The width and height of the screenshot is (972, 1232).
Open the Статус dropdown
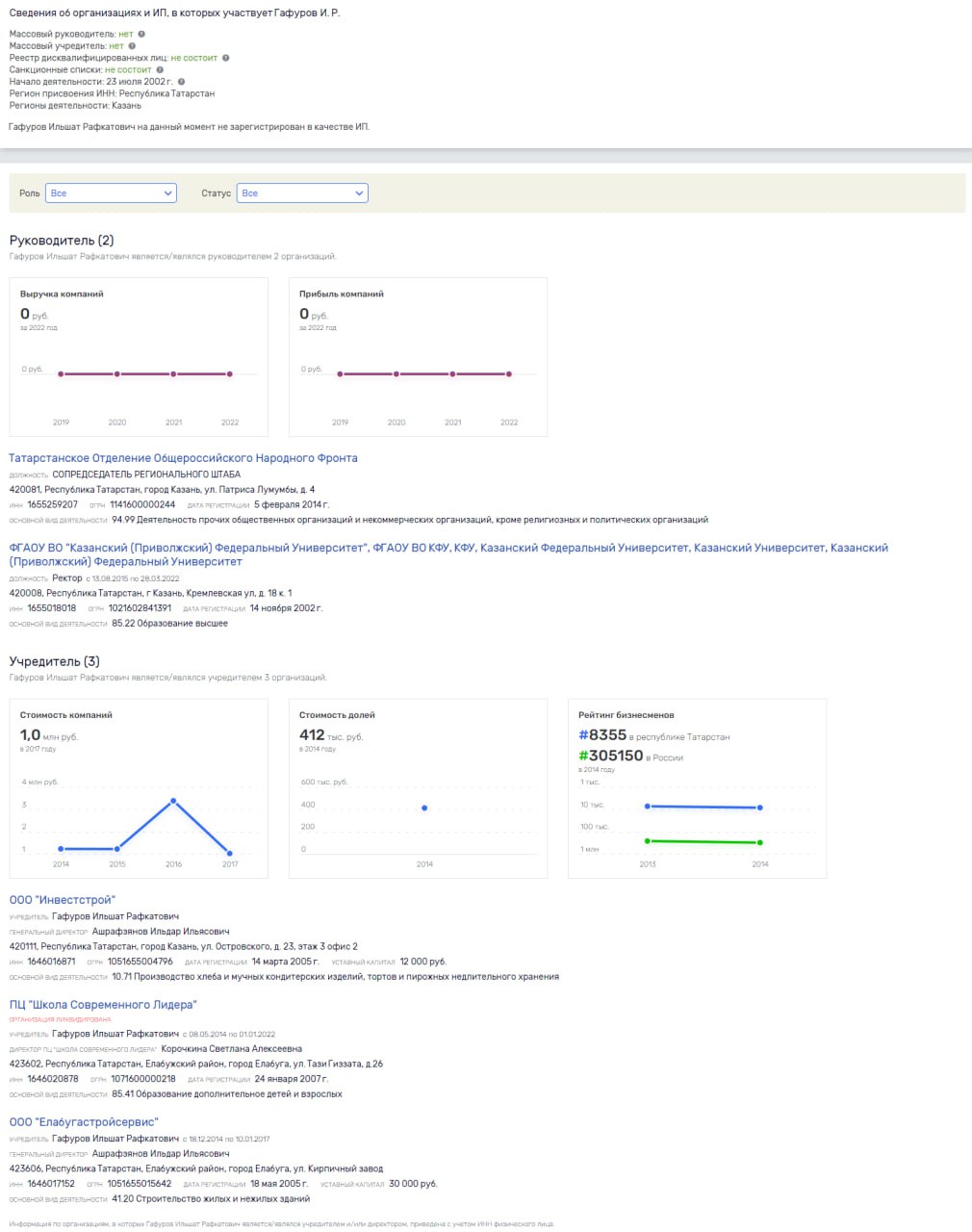(x=302, y=193)
